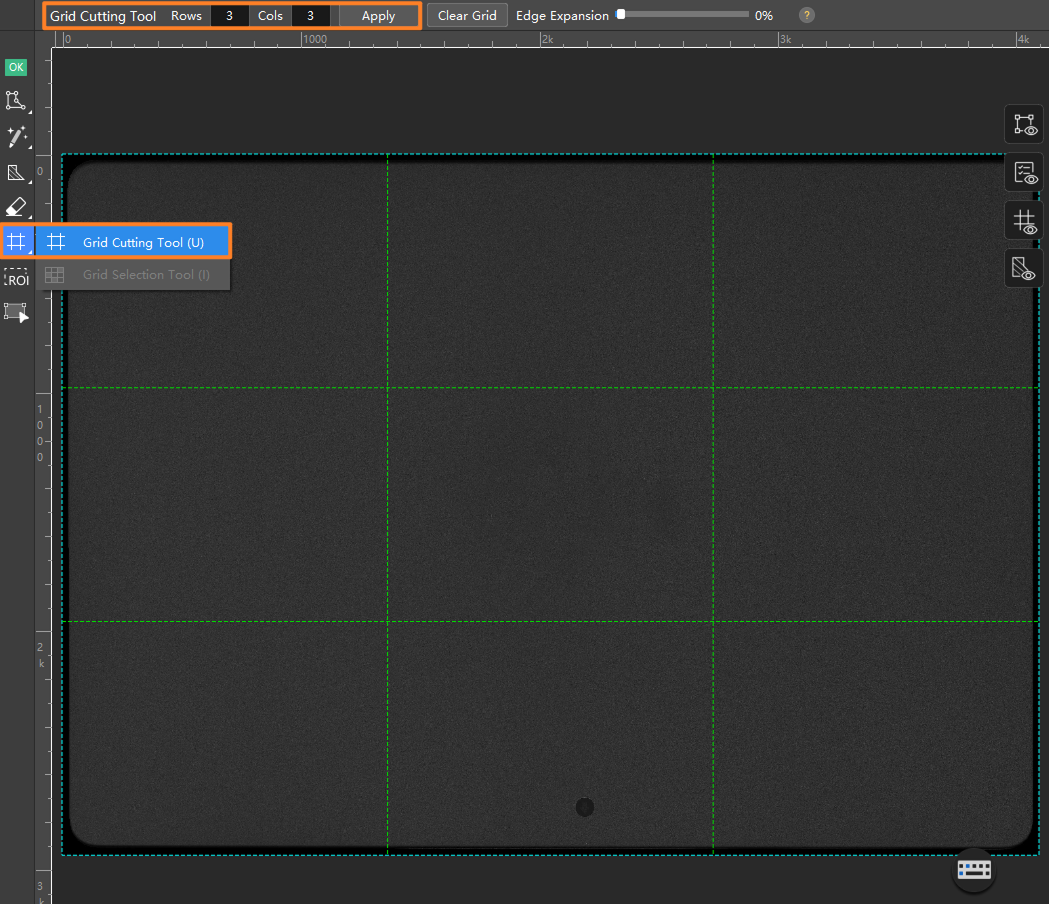This screenshot has width=1049, height=904.
Task: Open the help question mark icon
Action: (x=807, y=15)
